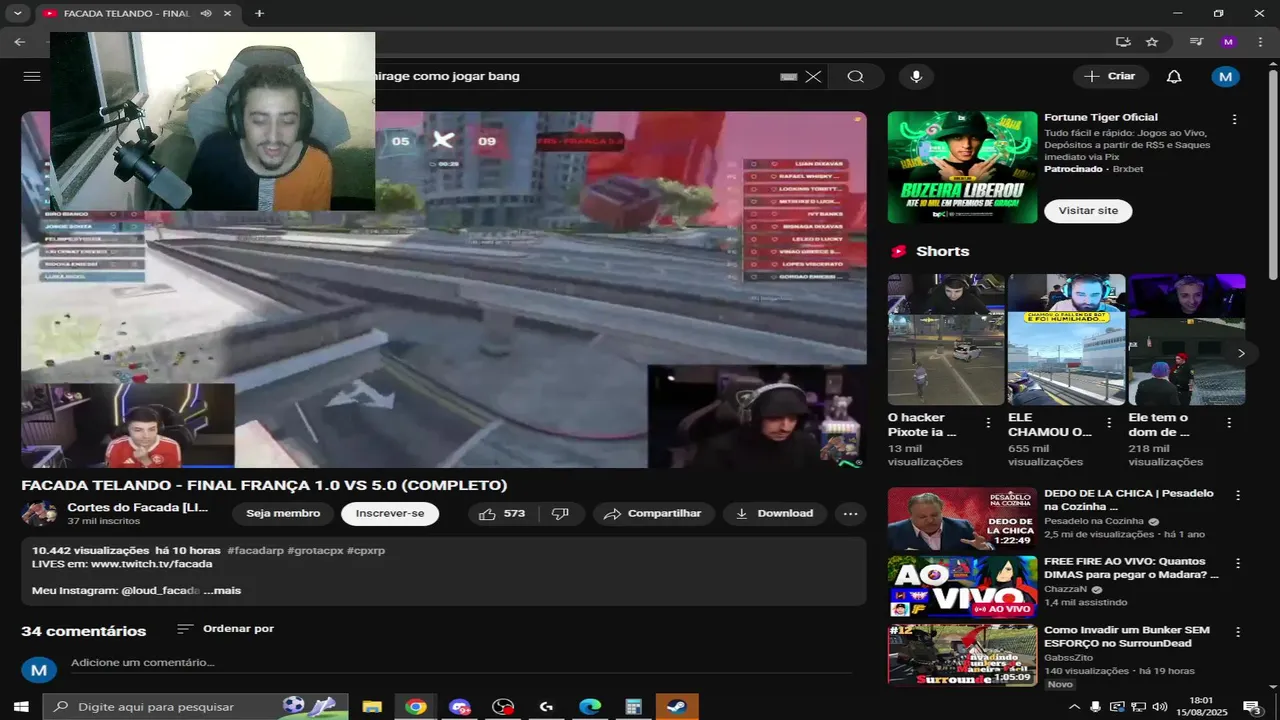The image size is (1280, 720).
Task: Click the Seja membro button
Action: [283, 514]
